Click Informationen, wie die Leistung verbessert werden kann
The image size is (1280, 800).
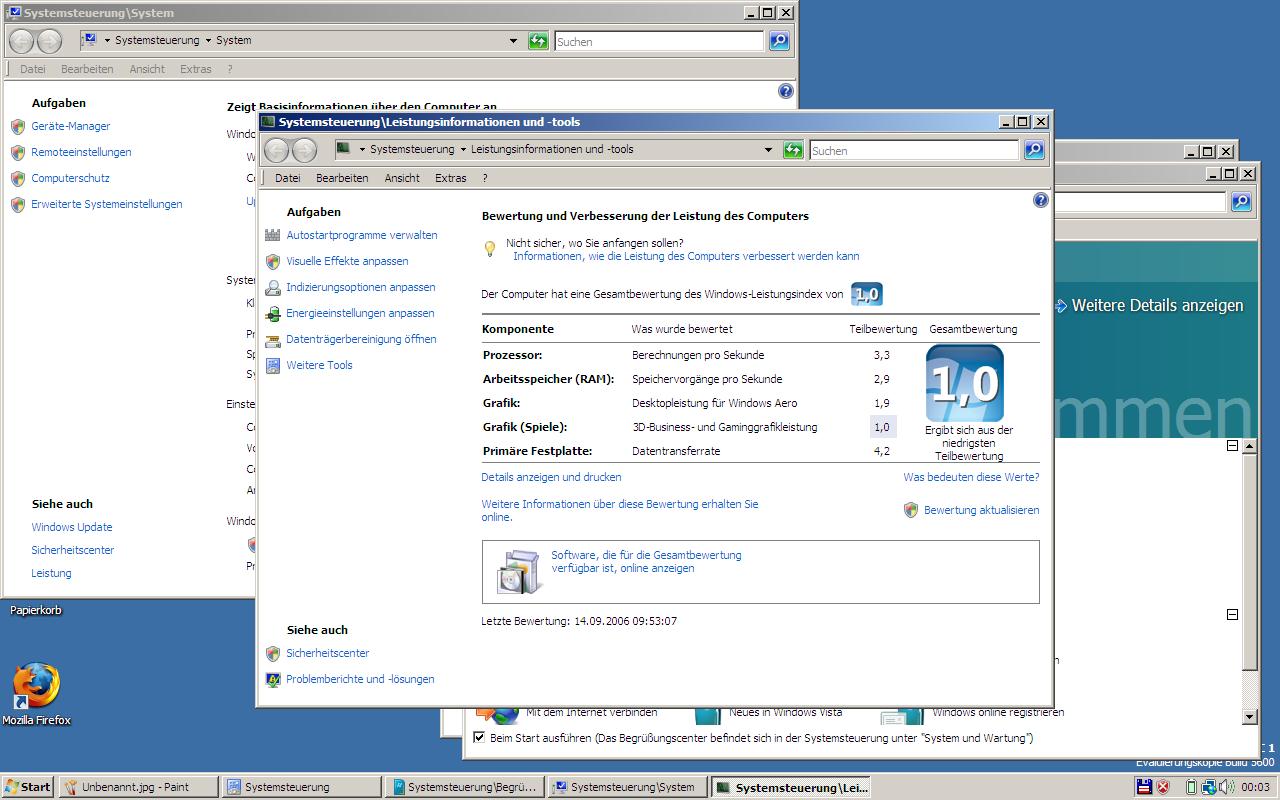point(686,256)
